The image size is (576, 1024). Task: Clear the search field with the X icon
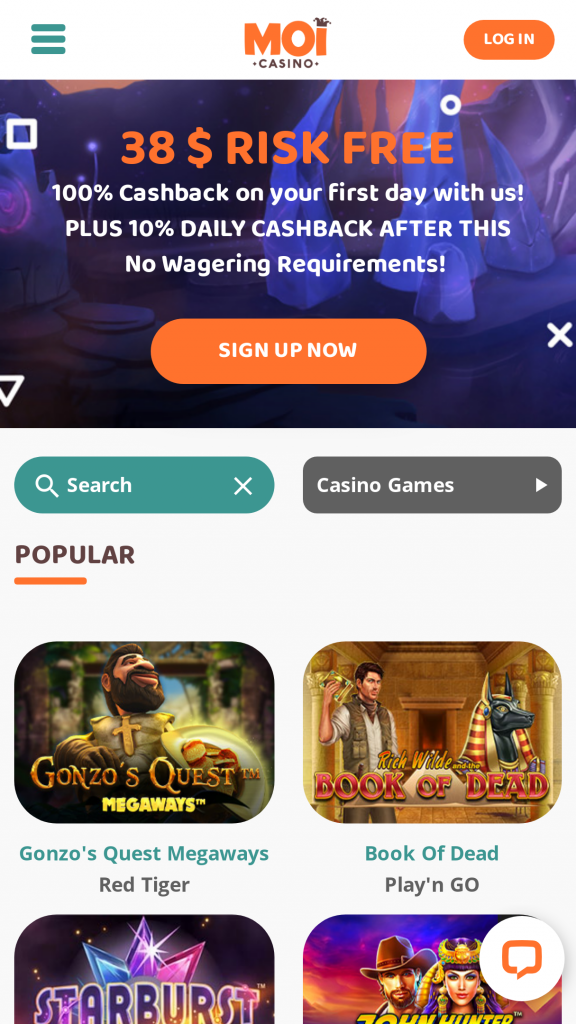coord(243,485)
